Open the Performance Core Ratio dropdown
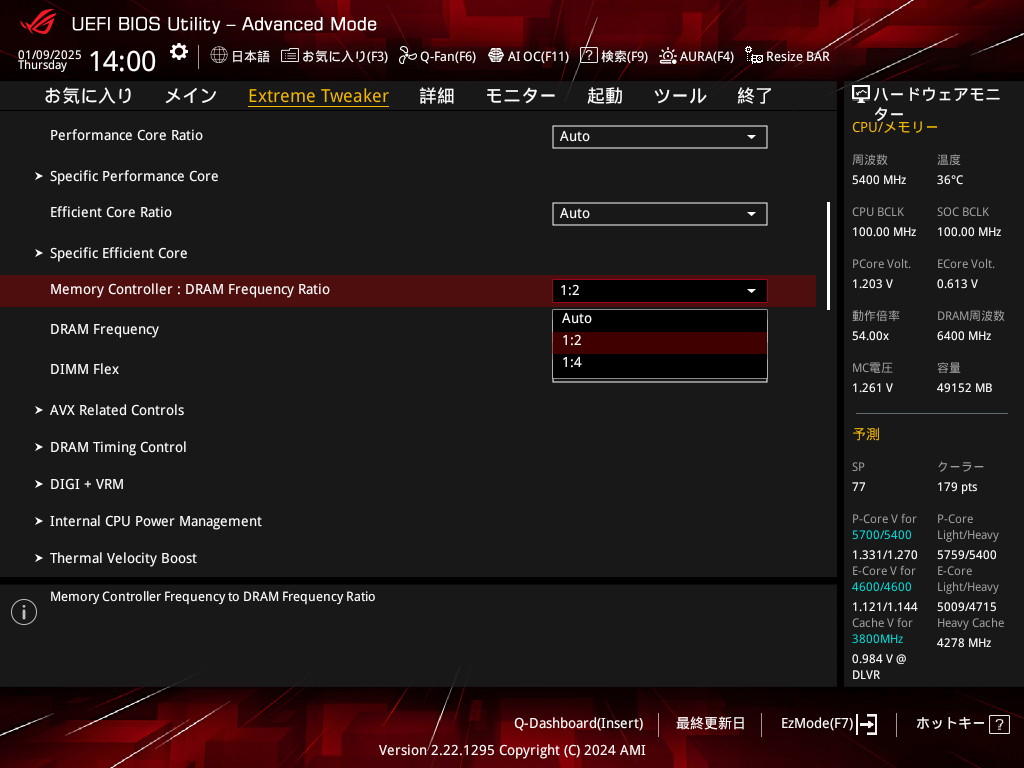The width and height of the screenshot is (1024, 768). tap(659, 137)
